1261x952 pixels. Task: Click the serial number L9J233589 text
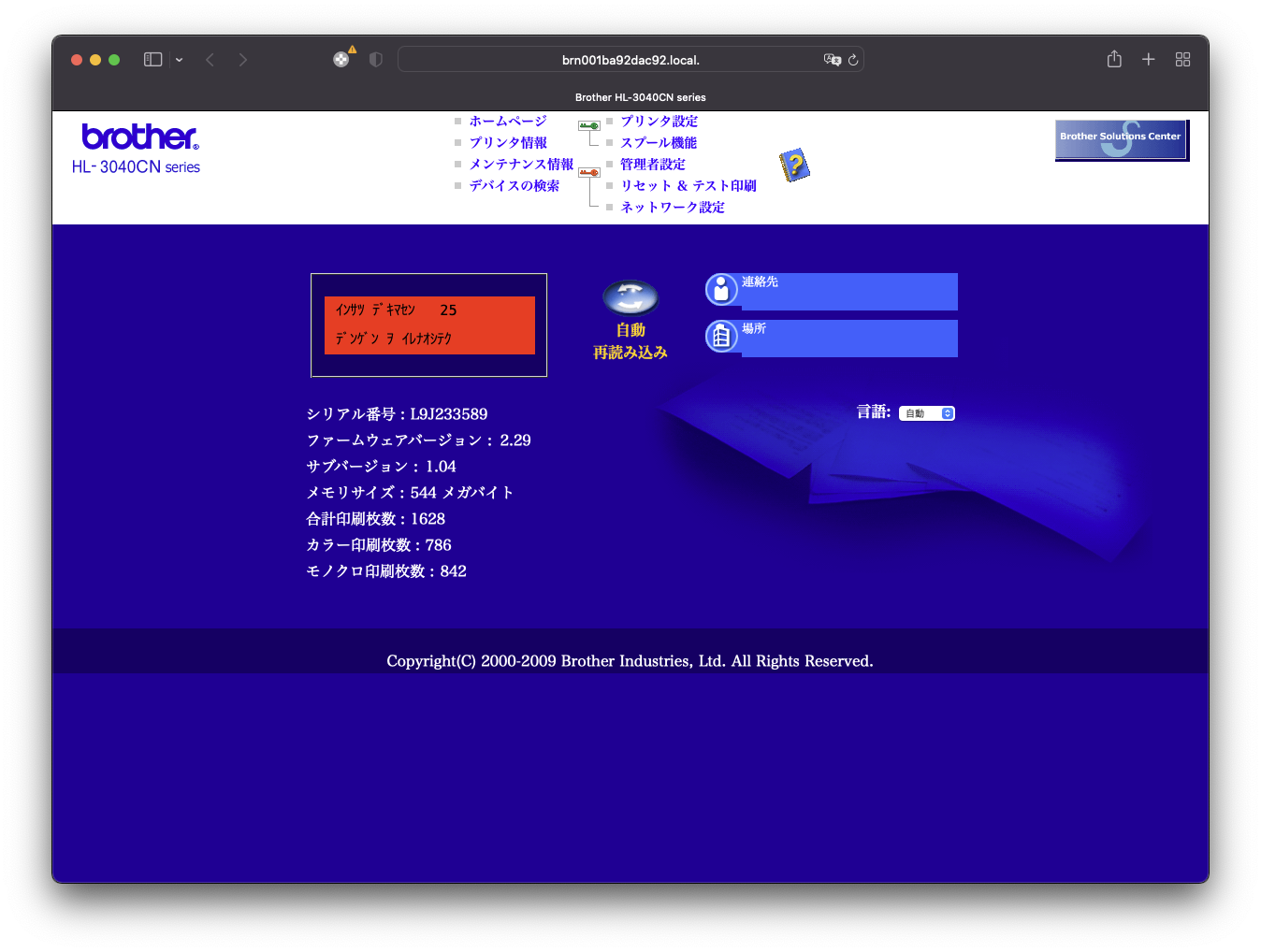(449, 414)
